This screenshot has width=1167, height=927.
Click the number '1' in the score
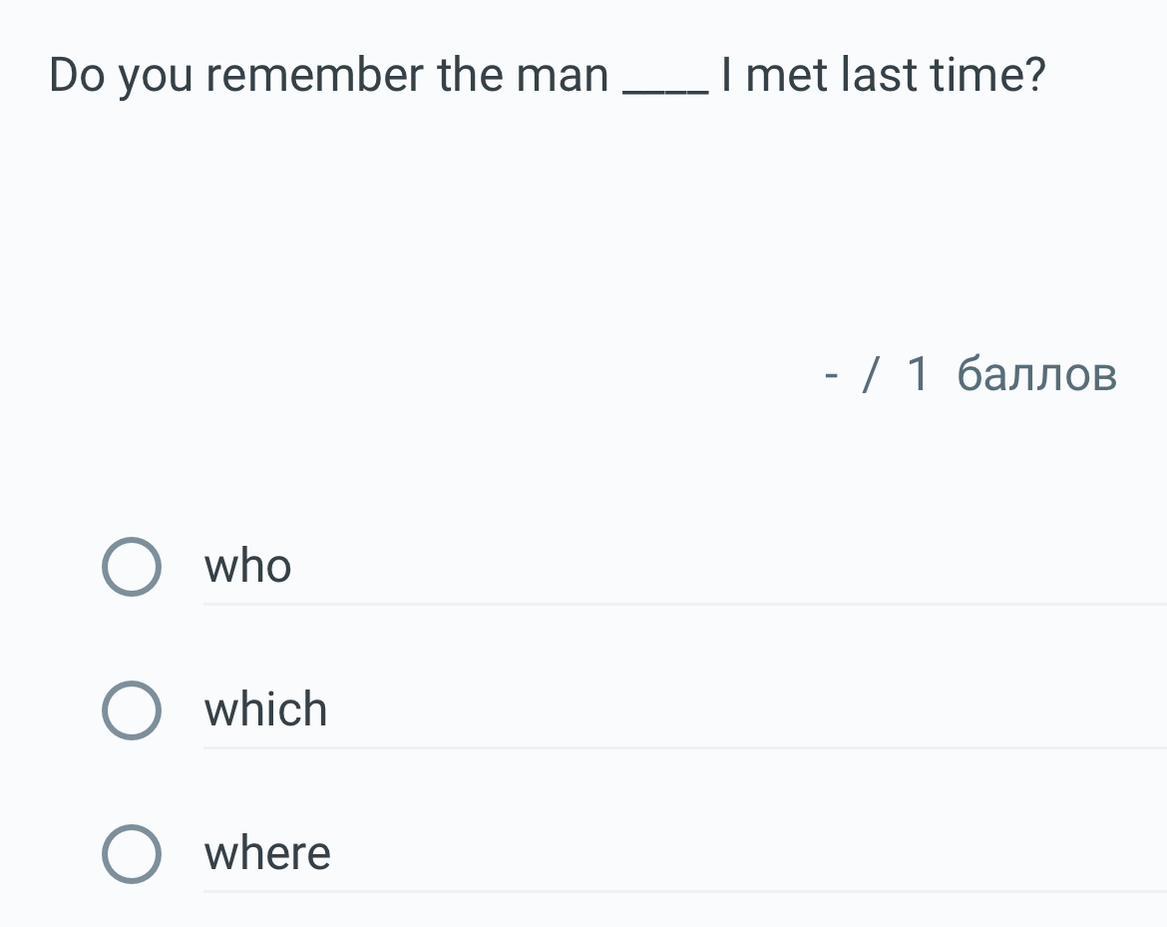[918, 375]
